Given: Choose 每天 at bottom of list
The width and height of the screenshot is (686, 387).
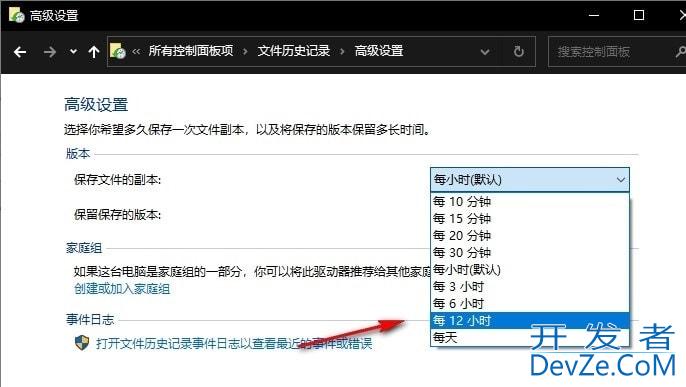Looking at the screenshot, I should pos(530,338).
